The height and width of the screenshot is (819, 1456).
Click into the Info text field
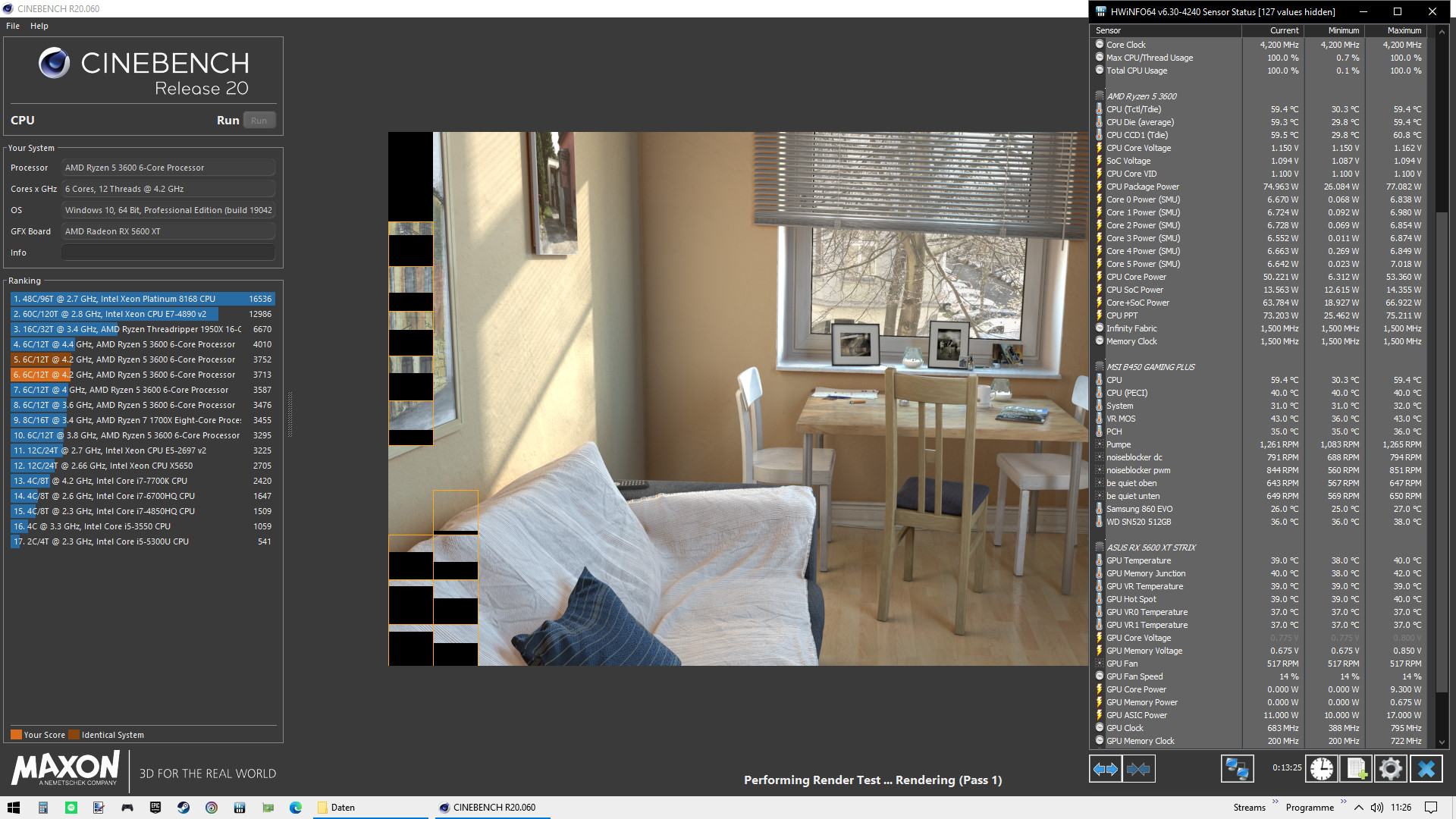click(168, 253)
